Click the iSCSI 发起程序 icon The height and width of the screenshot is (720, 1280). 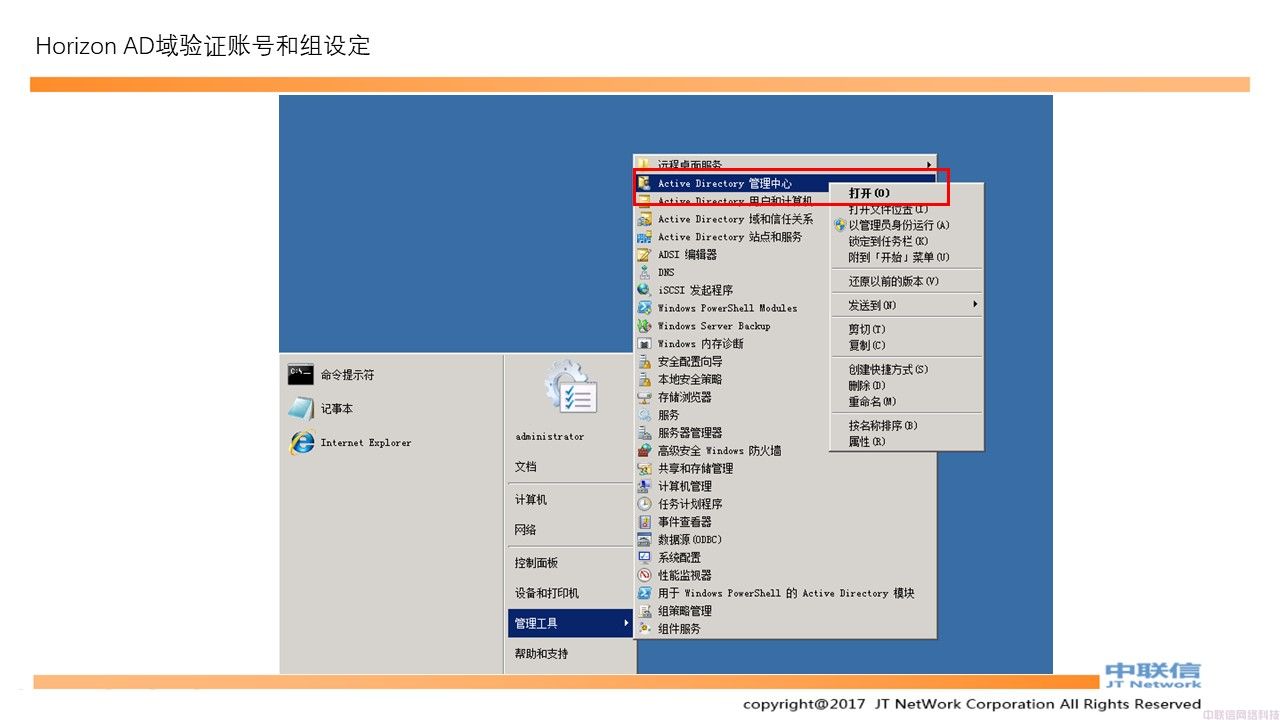click(x=645, y=290)
